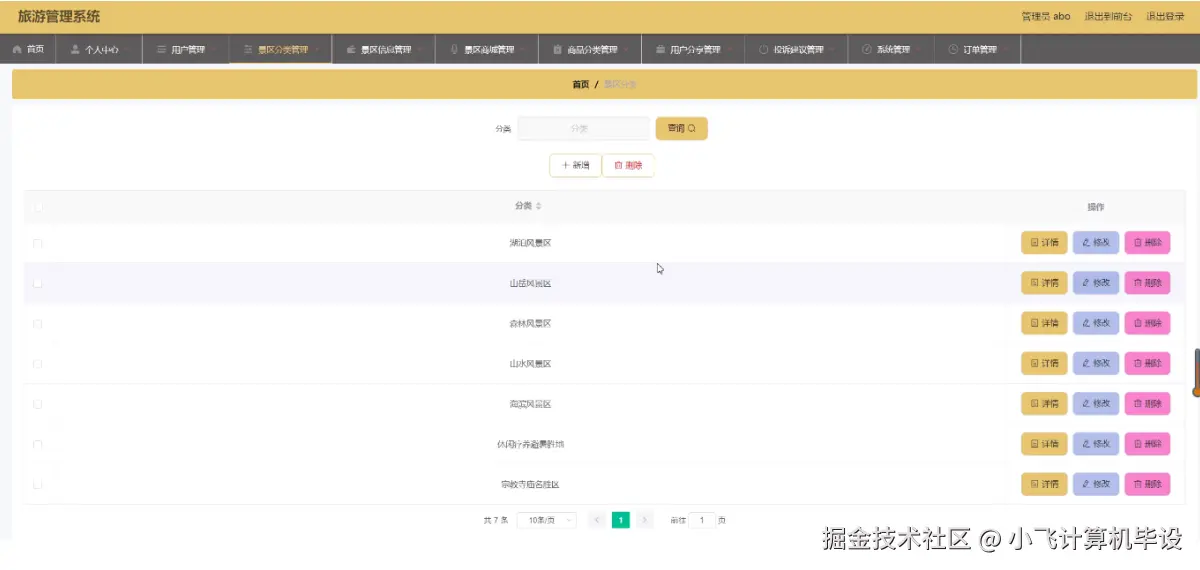Expand the 景区商城管理 menu
Screen dimensions: 1200x570
tap(487, 50)
